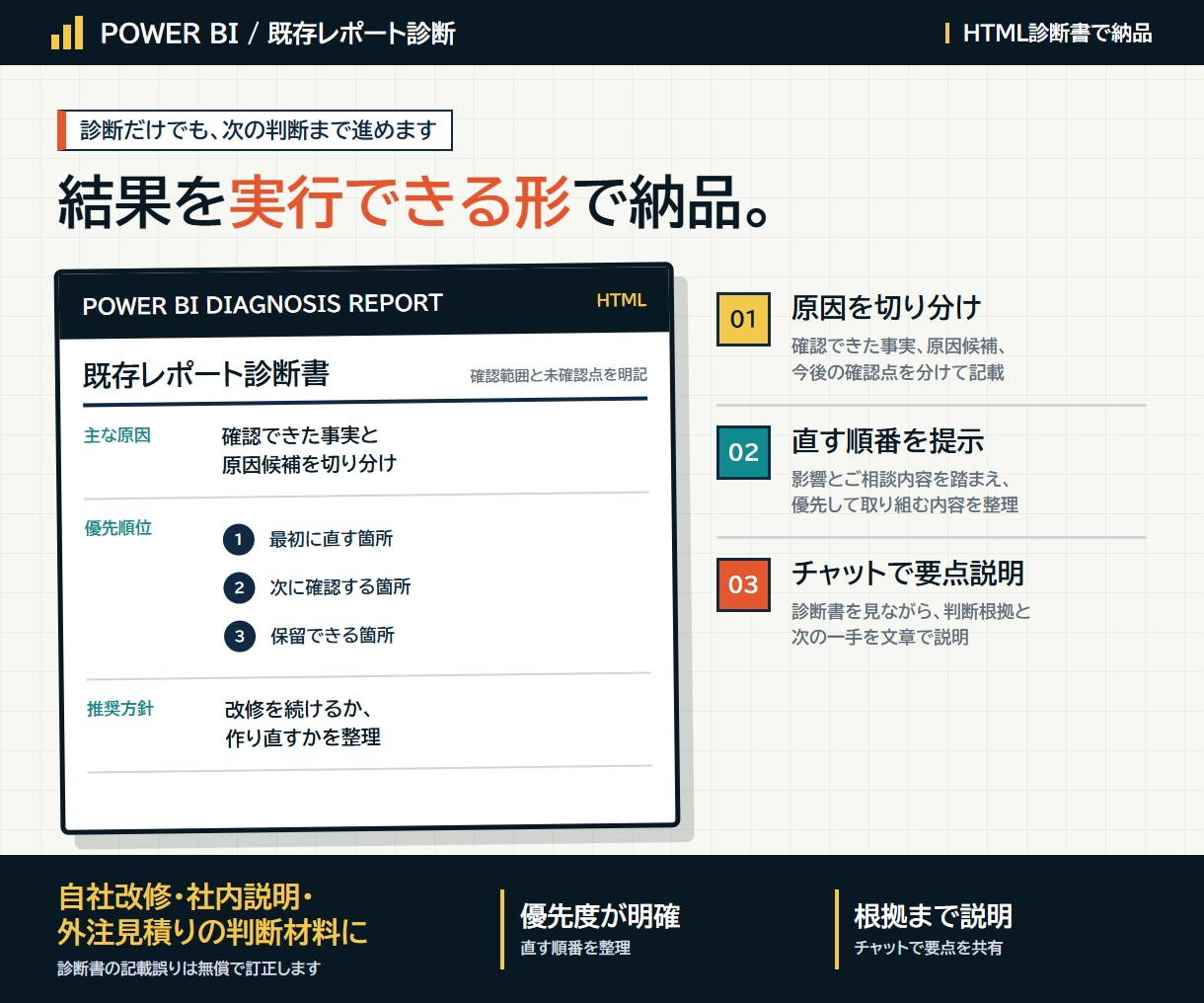This screenshot has width=1204, height=1003.
Task: Click the 診断書の記載誤りは無償で訂正します note
Action: pos(189,968)
